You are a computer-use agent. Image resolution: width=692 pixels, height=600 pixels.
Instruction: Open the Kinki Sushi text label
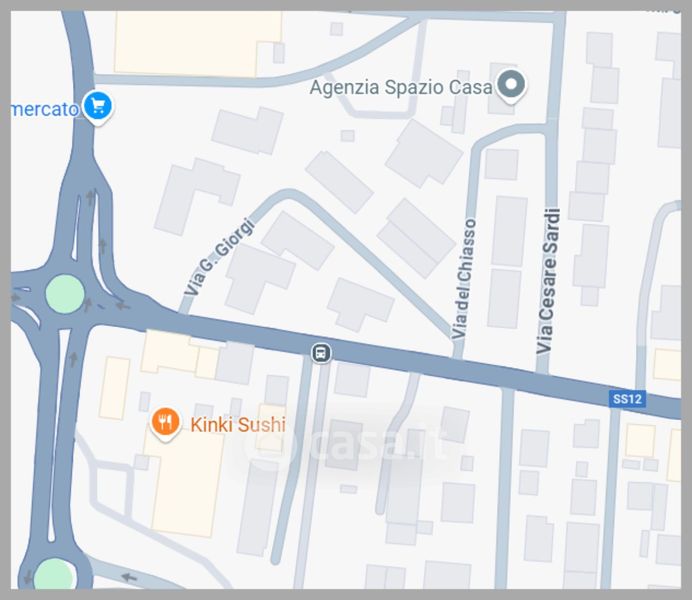[x=238, y=424]
